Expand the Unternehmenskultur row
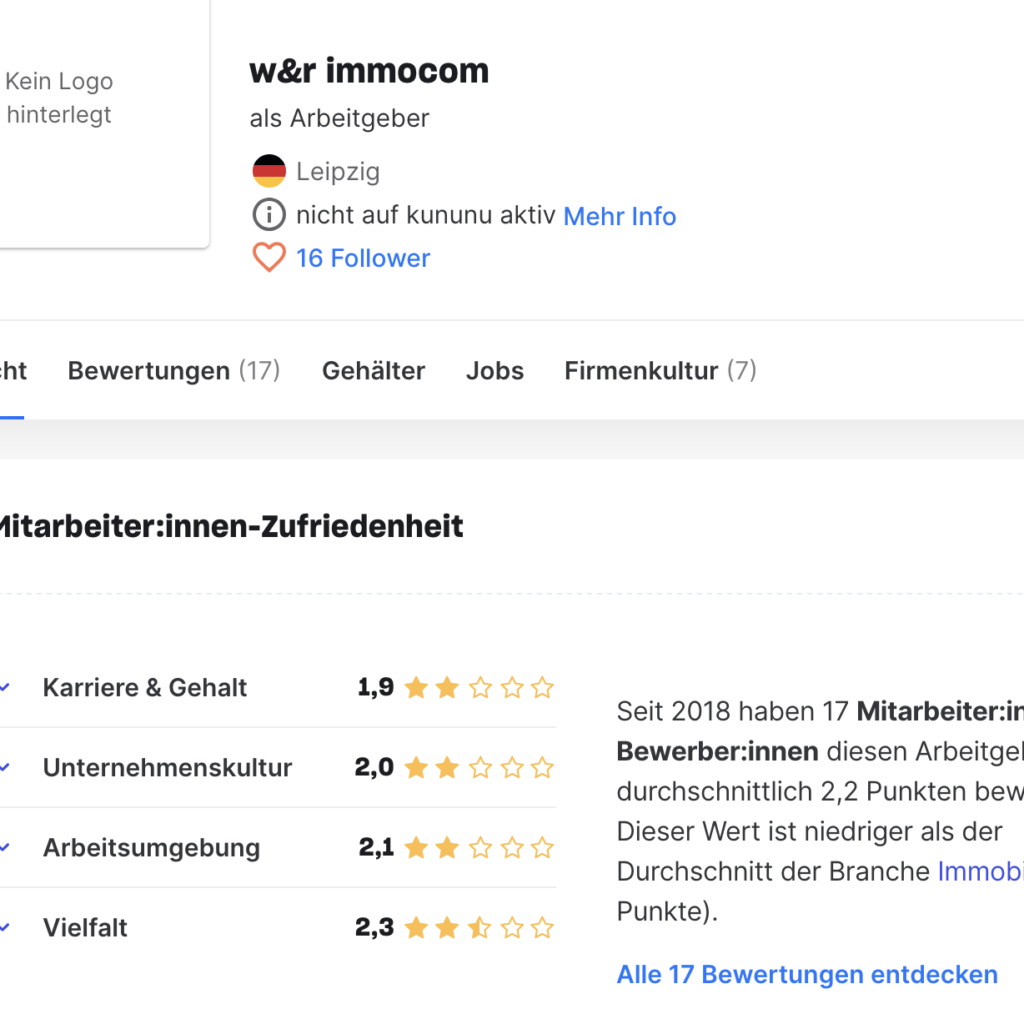Image resolution: width=1024 pixels, height=1024 pixels. [167, 768]
